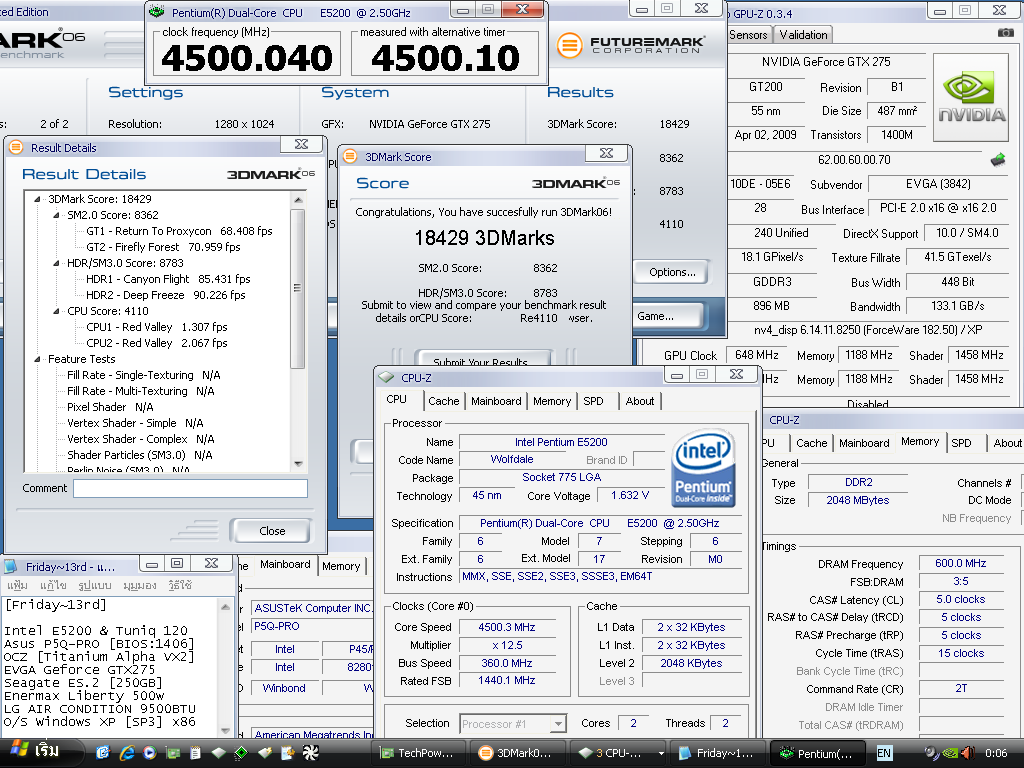Click the Intel Pentium badge in CPU-Z
The height and width of the screenshot is (768, 1024).
click(704, 468)
